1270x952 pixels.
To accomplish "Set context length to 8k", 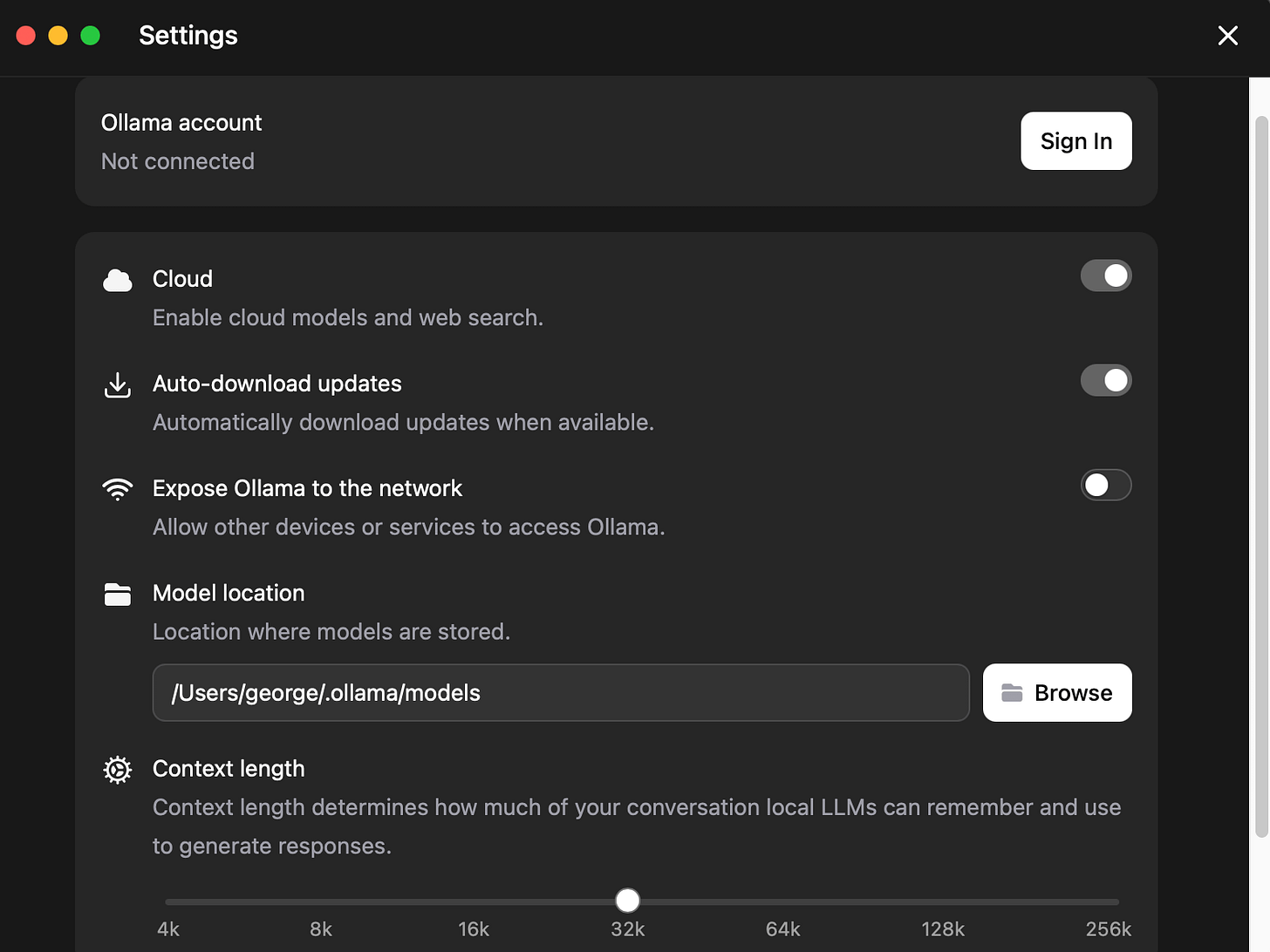I will [321, 901].
